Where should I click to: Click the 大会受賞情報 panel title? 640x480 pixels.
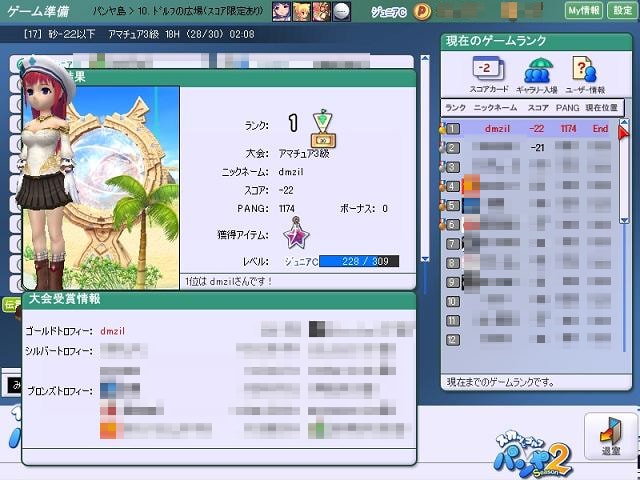click(64, 299)
